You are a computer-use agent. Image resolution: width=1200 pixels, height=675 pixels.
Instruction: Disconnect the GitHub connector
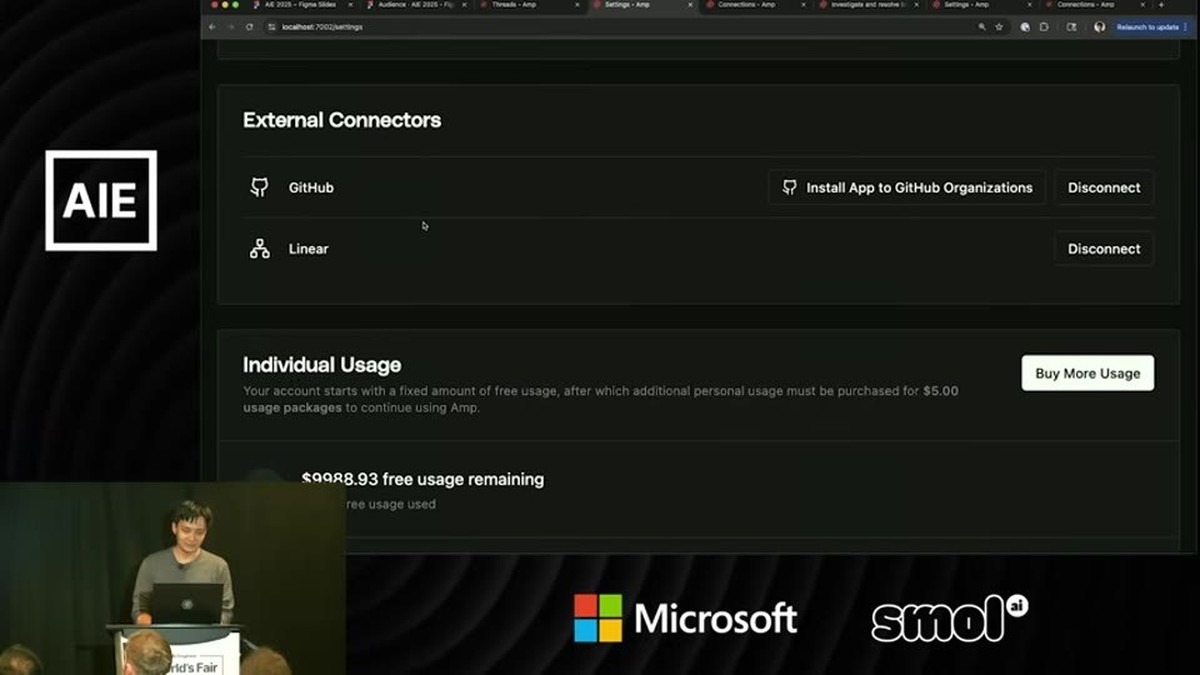(1104, 187)
